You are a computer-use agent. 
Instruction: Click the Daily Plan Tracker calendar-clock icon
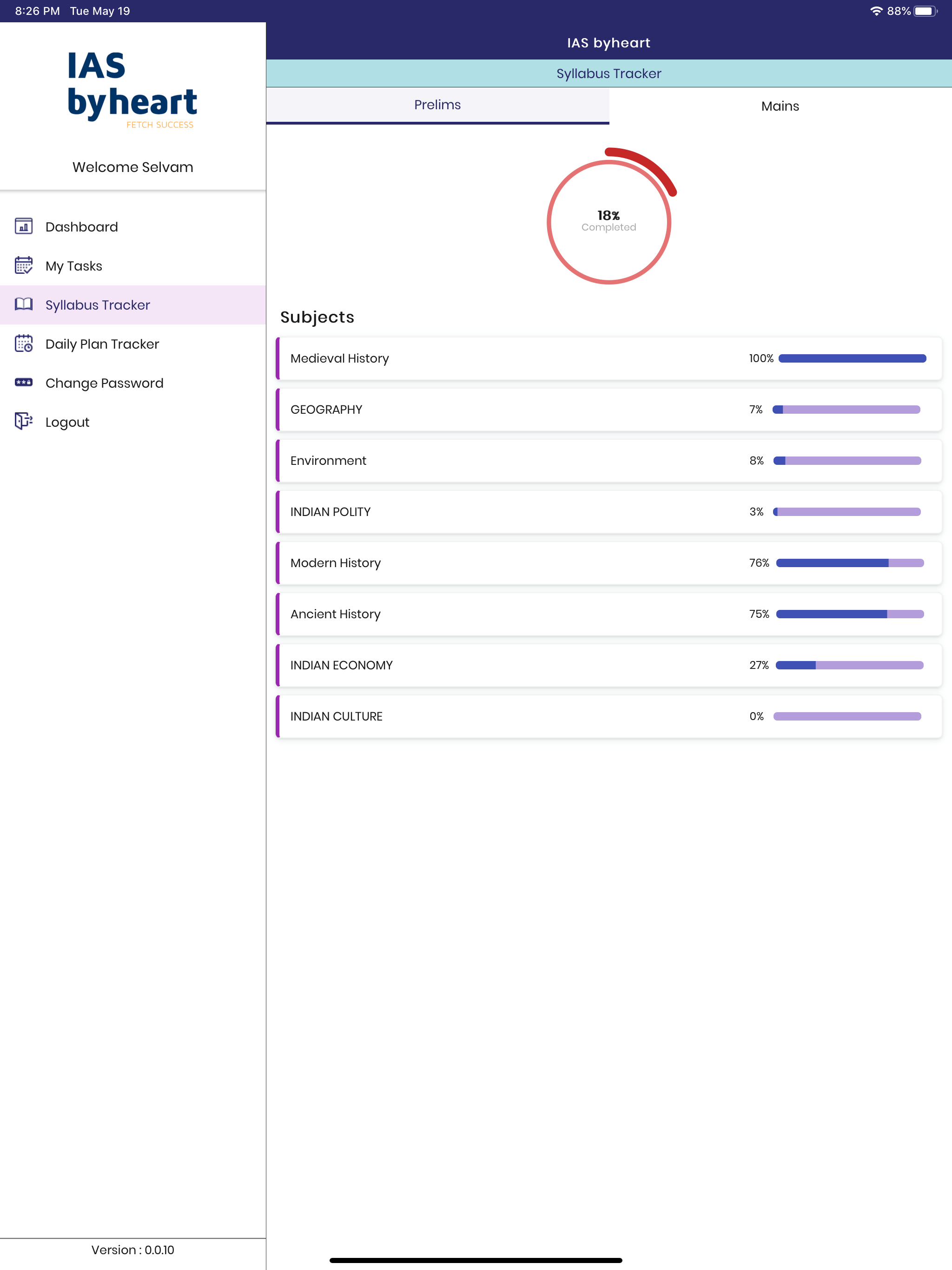[24, 344]
